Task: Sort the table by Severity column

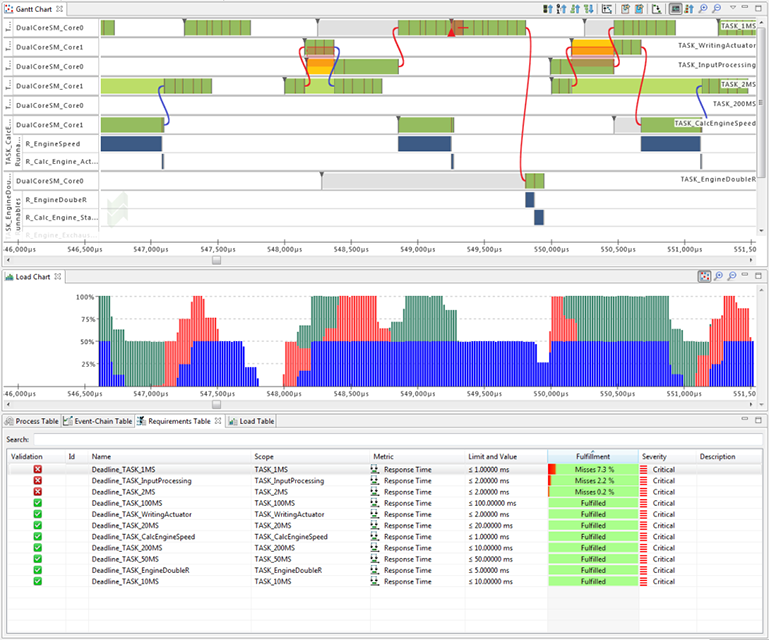Action: (x=654, y=456)
